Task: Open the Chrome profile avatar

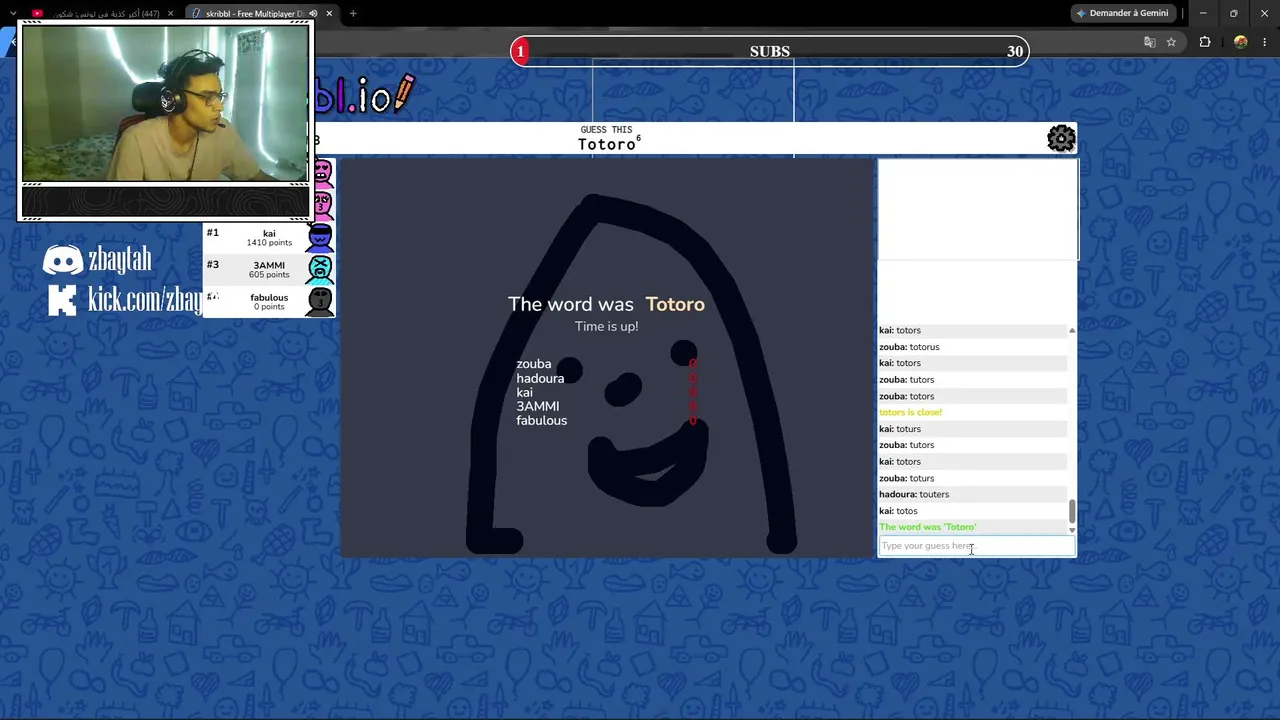Action: (1241, 42)
